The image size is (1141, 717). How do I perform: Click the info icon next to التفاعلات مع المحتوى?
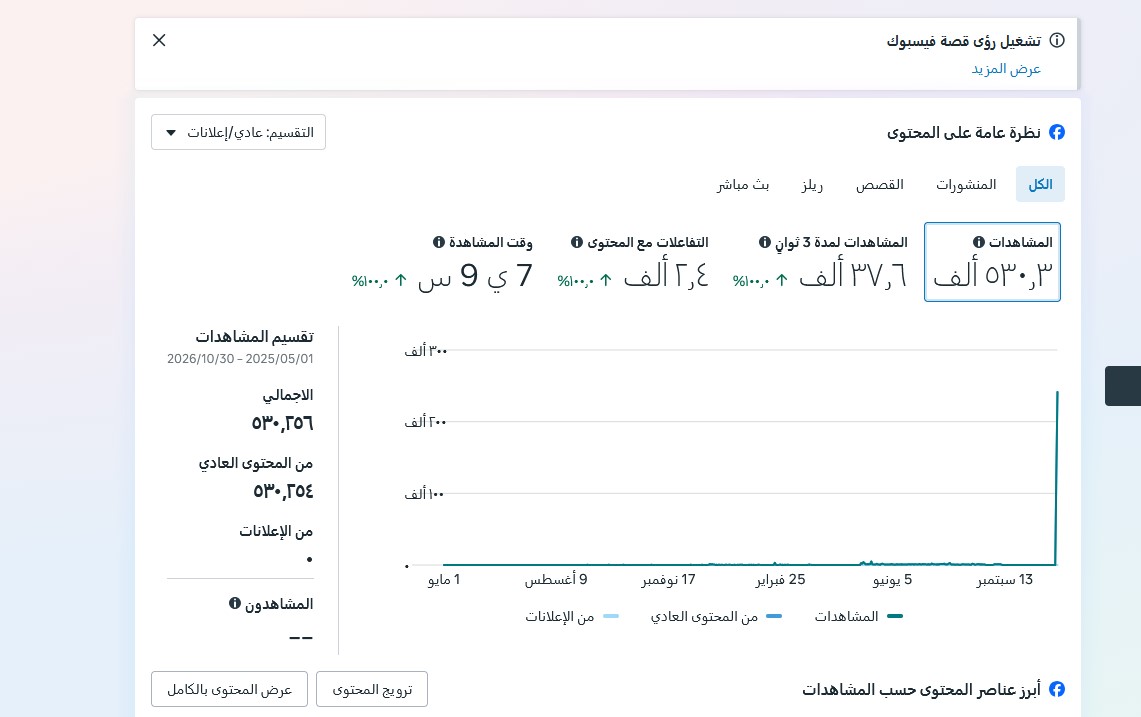pos(577,242)
